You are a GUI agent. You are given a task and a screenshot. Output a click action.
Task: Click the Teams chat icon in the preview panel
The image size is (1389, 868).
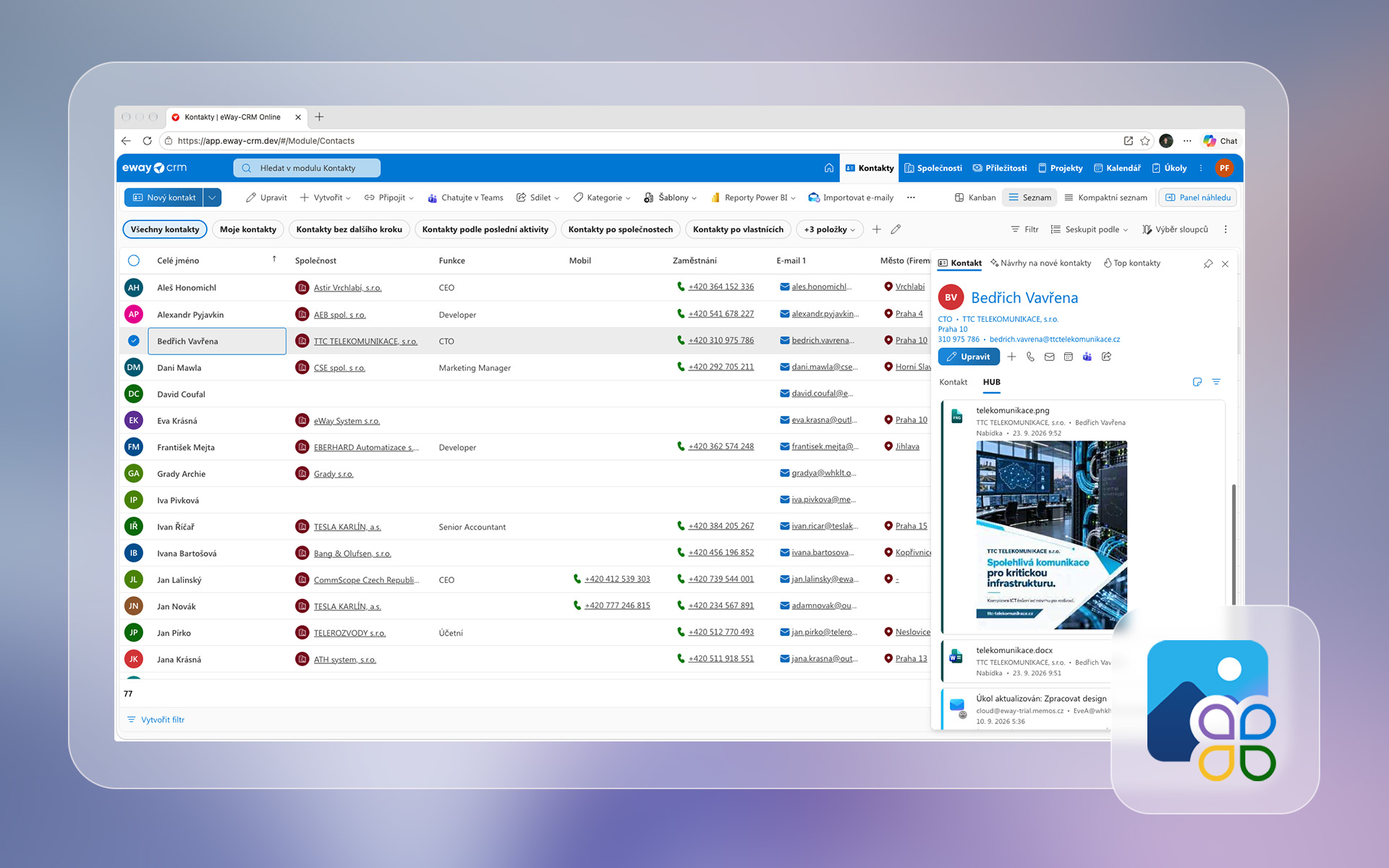pos(1087,357)
